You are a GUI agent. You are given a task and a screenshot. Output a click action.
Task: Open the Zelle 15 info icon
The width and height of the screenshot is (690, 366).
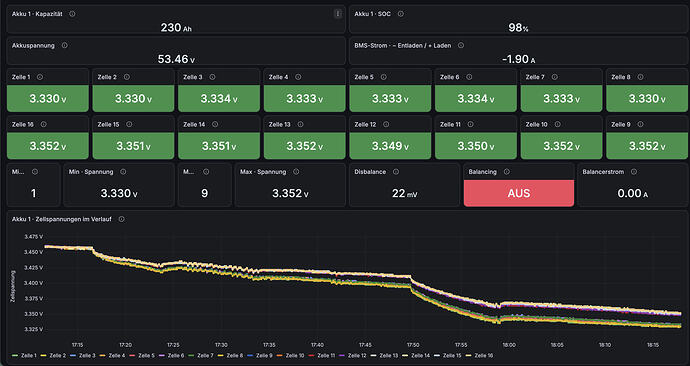point(129,124)
